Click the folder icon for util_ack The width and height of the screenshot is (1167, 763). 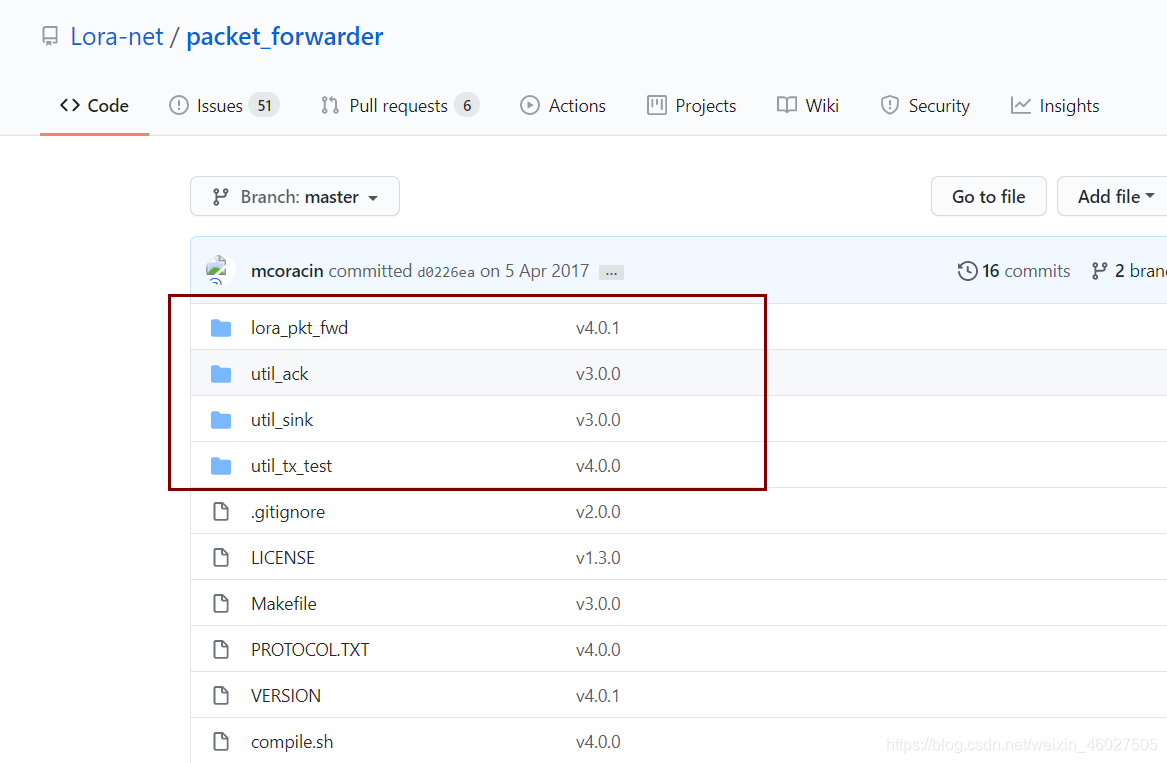221,374
